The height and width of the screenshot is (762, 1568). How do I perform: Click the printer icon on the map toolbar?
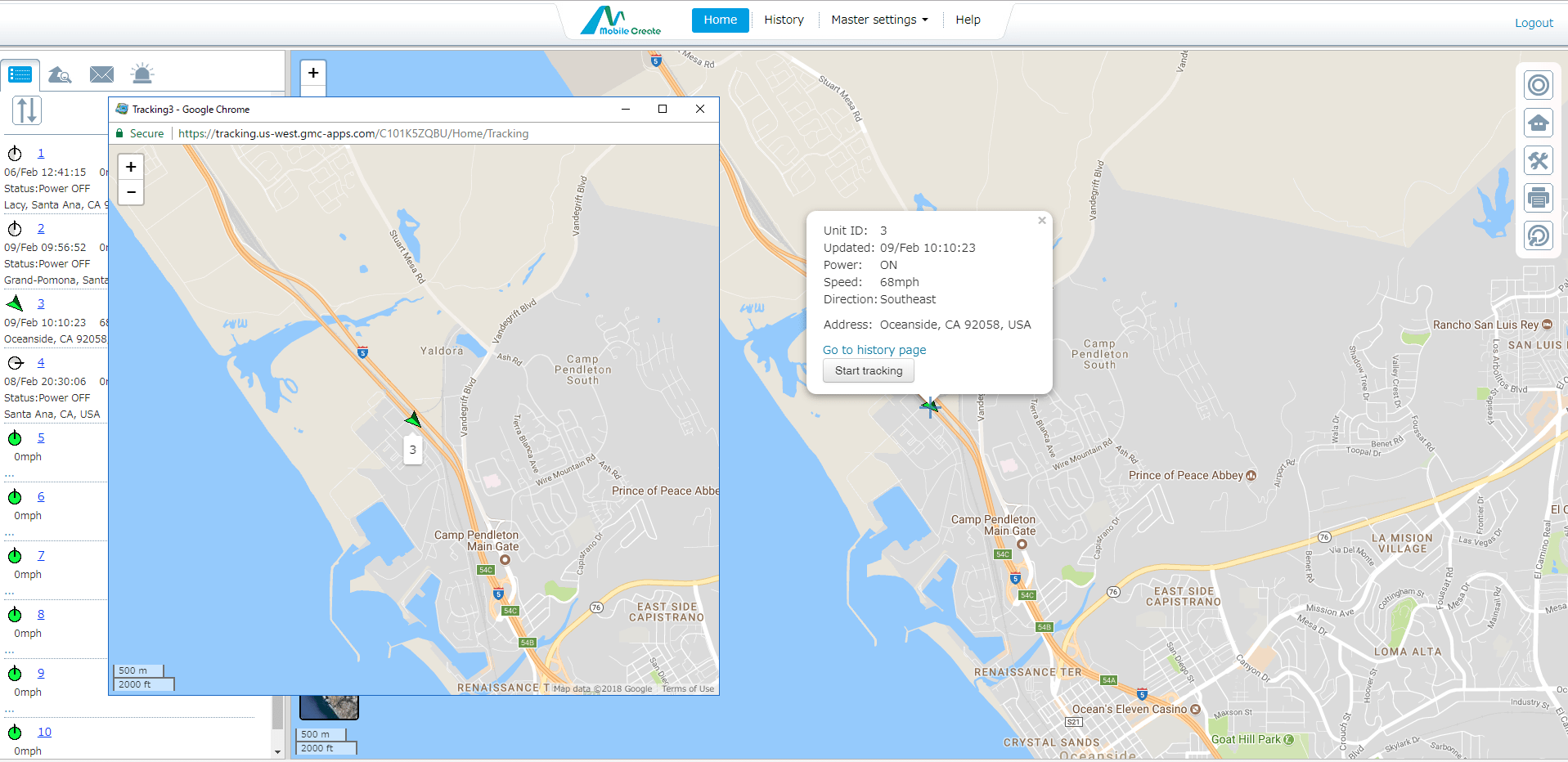click(x=1539, y=198)
